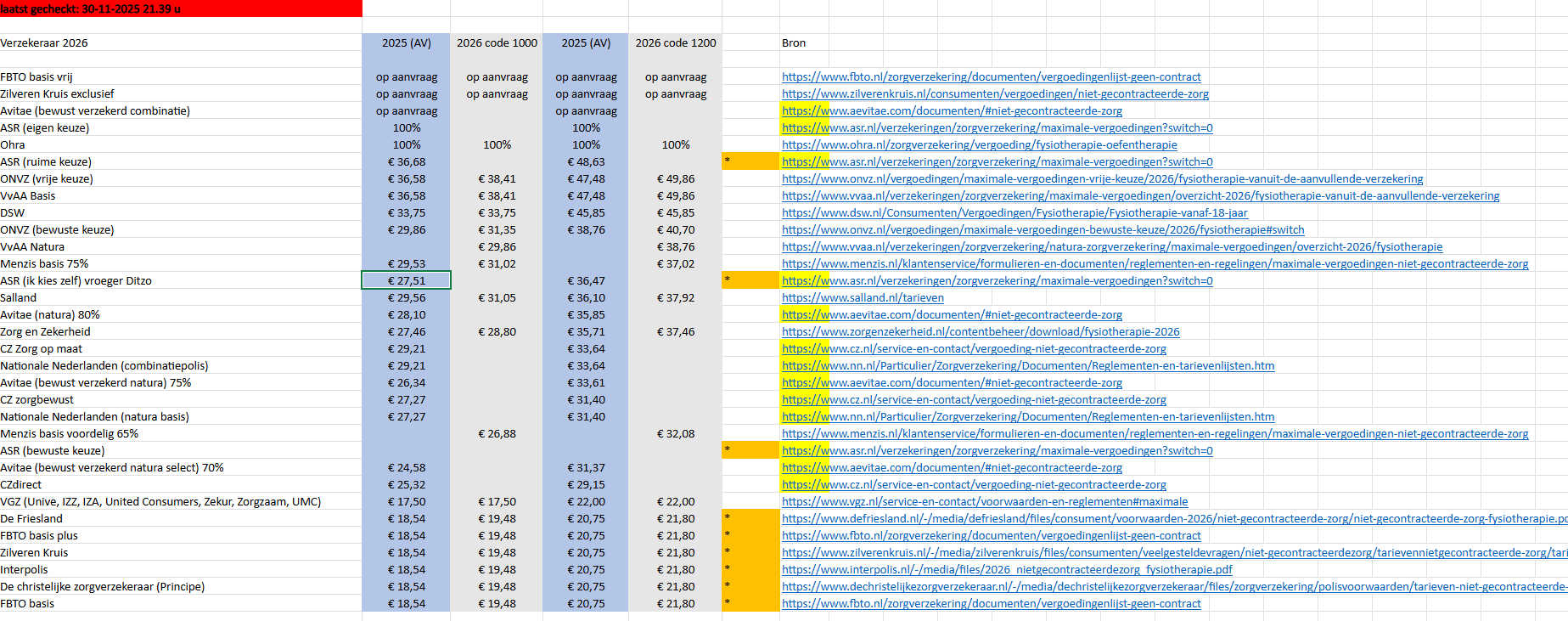The width and height of the screenshot is (1568, 621).
Task: Open the dechristelijkezorgverzekeraar.nl link
Action: pos(1174,587)
